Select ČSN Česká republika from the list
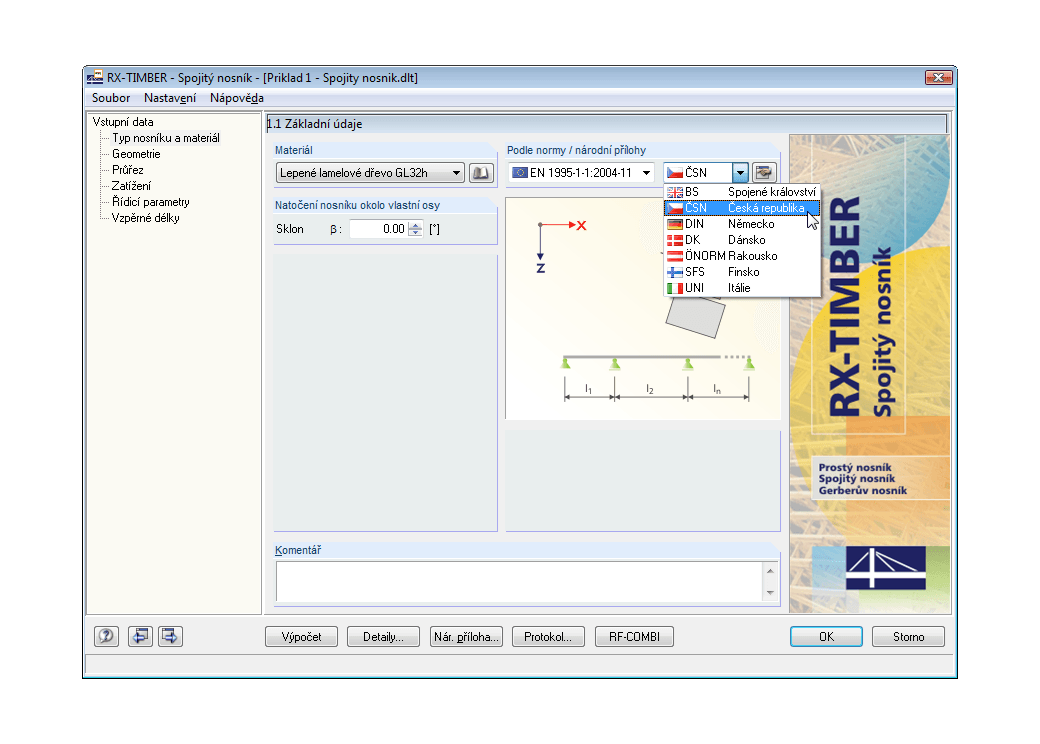Screen dimensions: 1040x744 point(742,208)
